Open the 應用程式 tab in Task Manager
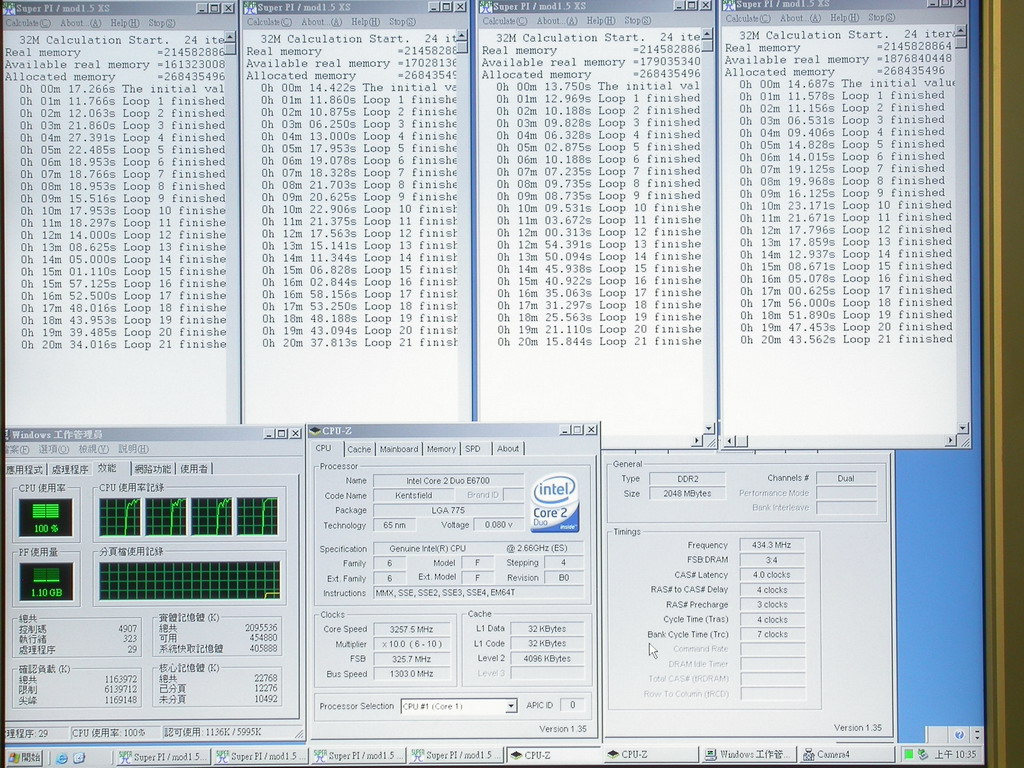The width and height of the screenshot is (1024, 768). pyautogui.click(x=24, y=468)
